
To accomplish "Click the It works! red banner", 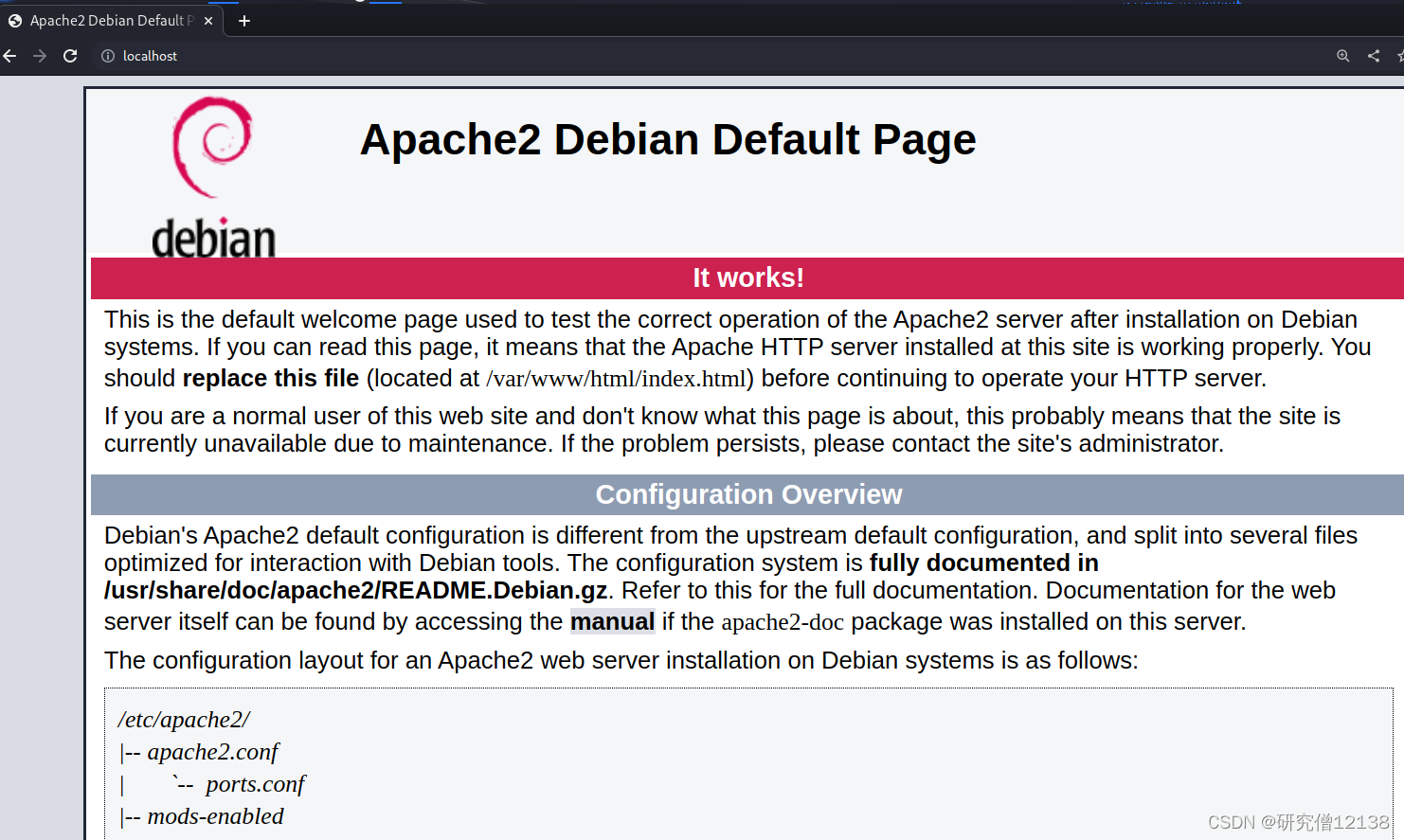I will (747, 277).
